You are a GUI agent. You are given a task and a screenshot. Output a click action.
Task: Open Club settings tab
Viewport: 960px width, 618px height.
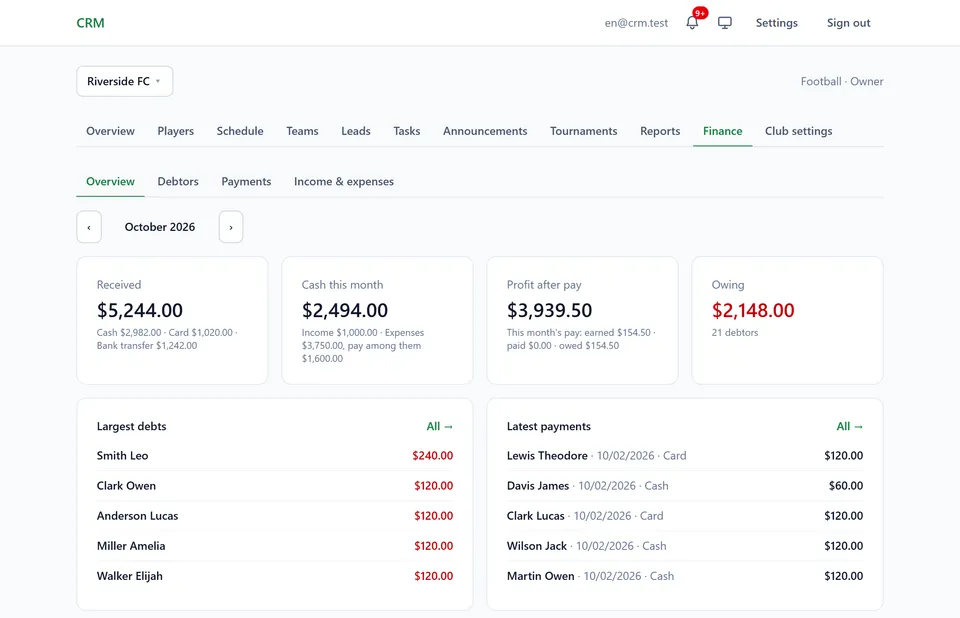point(798,131)
